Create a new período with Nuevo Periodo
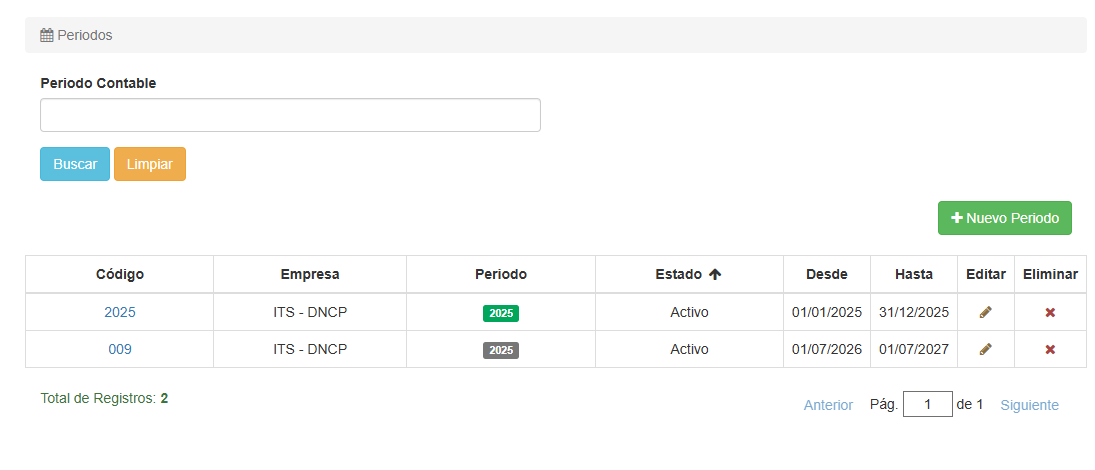 (1004, 218)
